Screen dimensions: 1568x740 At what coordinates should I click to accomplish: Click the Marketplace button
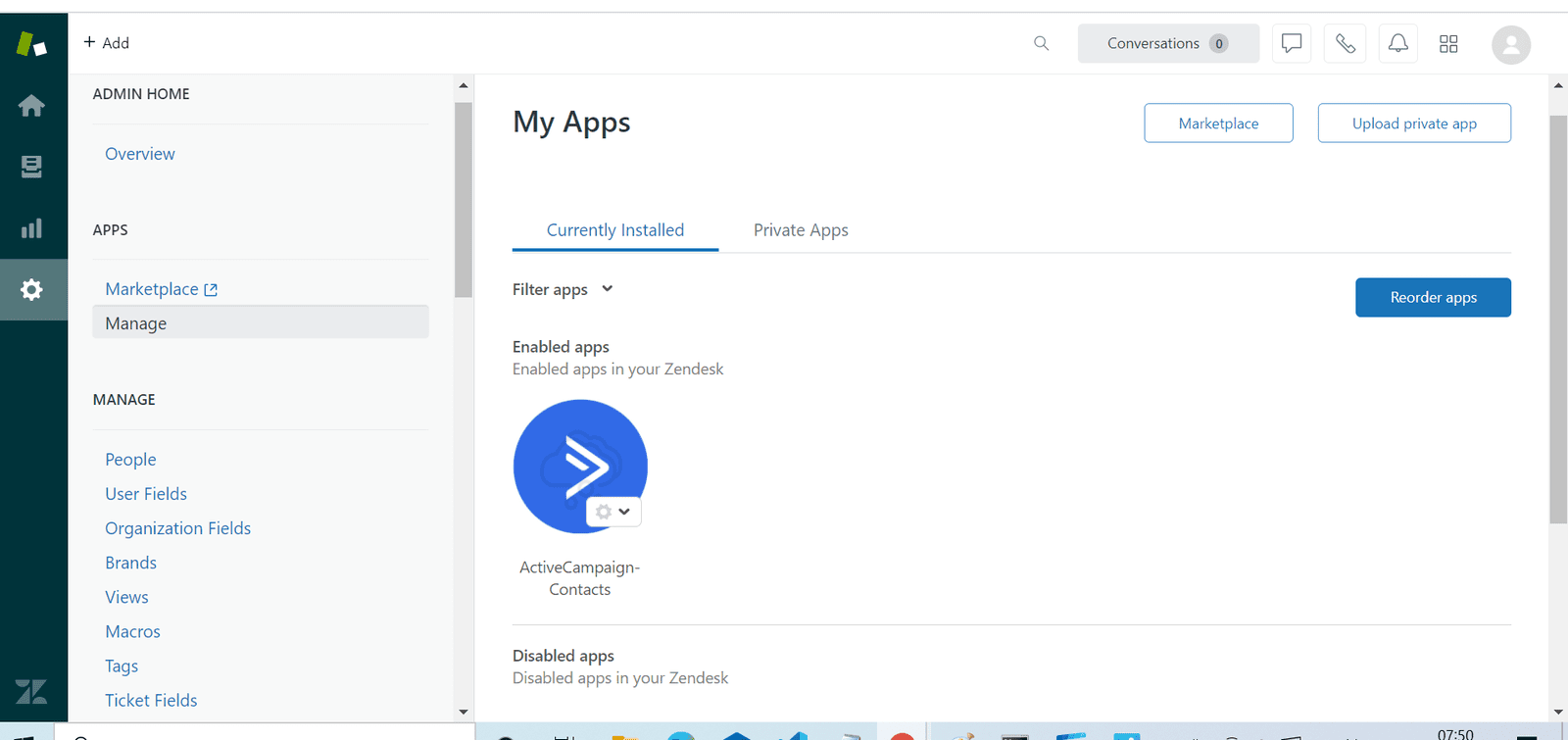click(1218, 123)
